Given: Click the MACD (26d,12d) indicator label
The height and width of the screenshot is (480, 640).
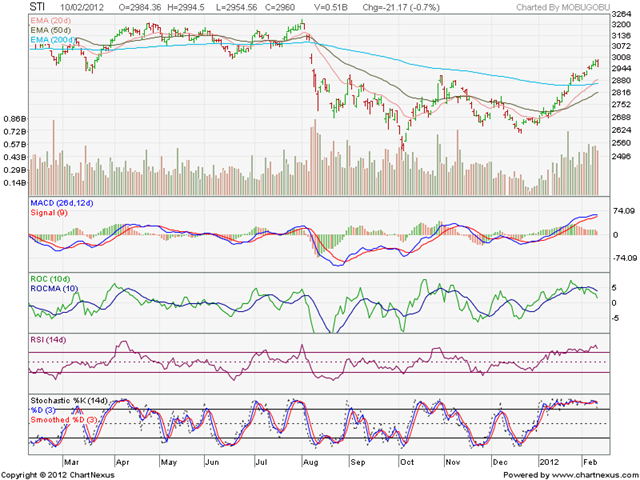Looking at the screenshot, I should point(62,203).
